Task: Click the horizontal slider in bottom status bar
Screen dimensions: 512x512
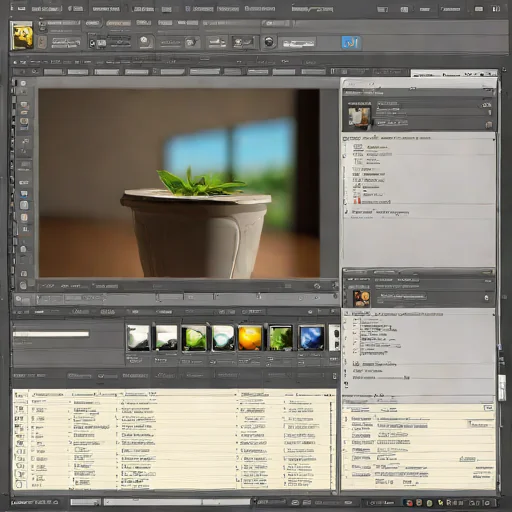Action: pyautogui.click(x=177, y=502)
